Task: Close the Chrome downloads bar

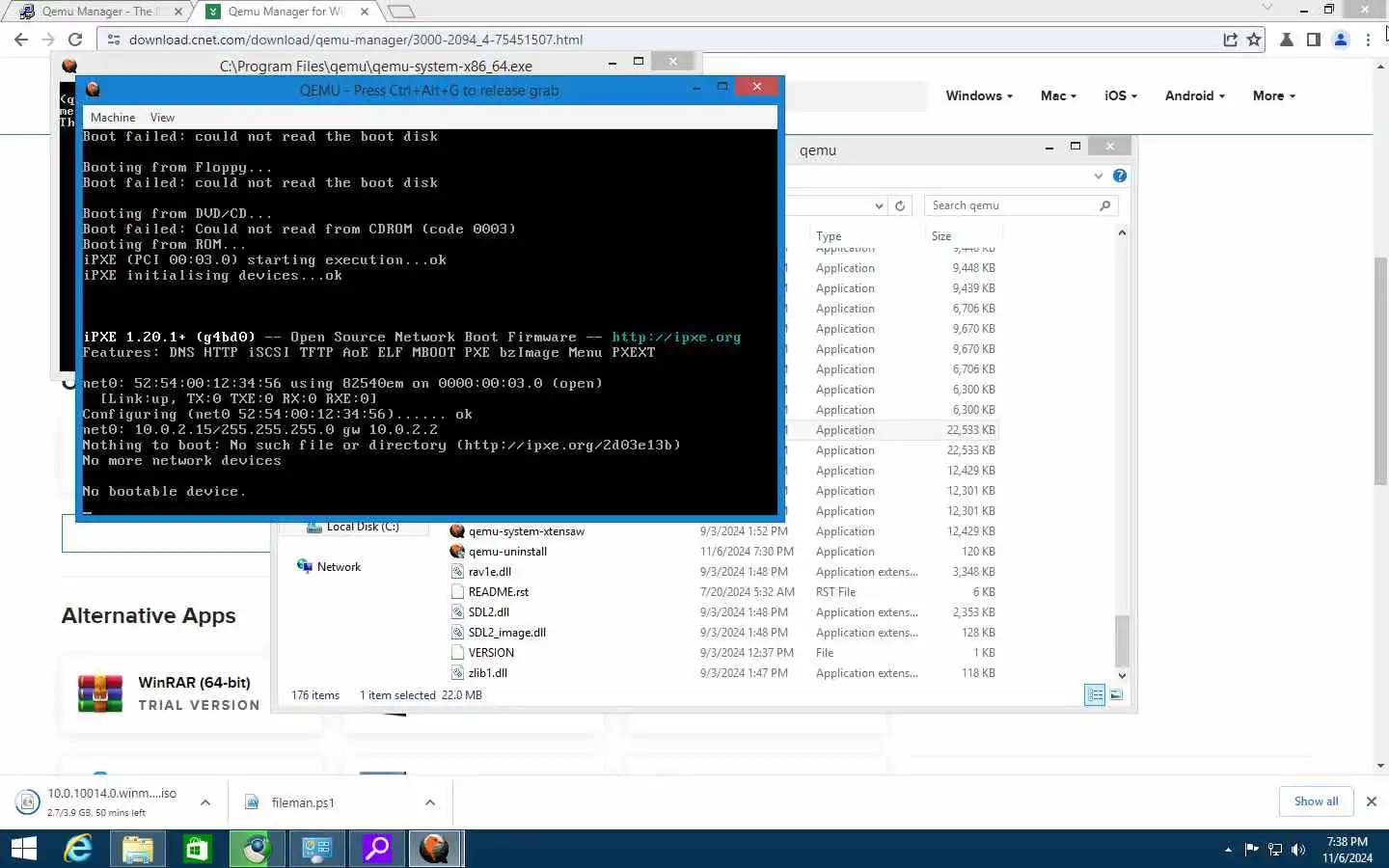Action: click(x=1371, y=801)
